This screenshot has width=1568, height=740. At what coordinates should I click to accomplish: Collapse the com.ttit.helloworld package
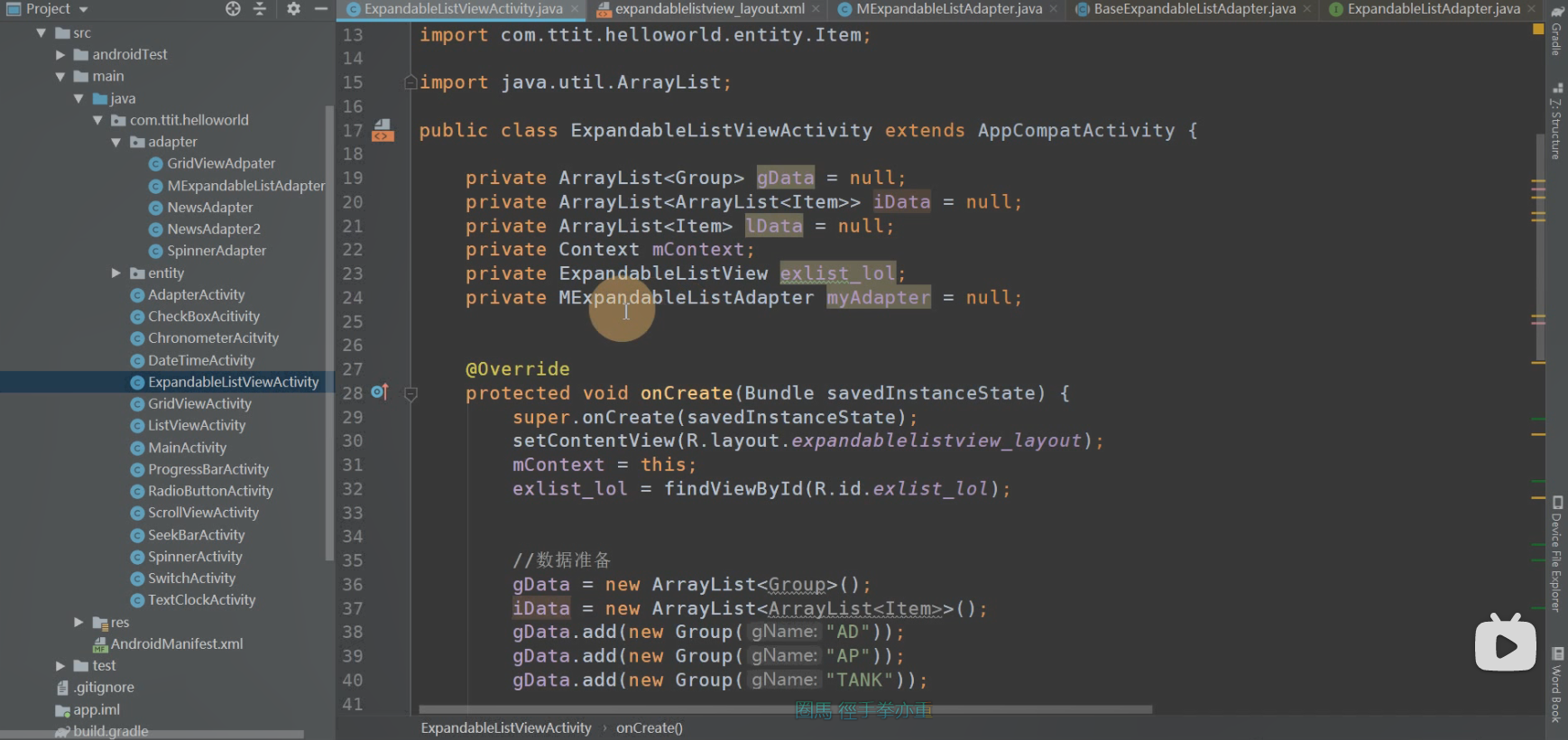pos(97,120)
